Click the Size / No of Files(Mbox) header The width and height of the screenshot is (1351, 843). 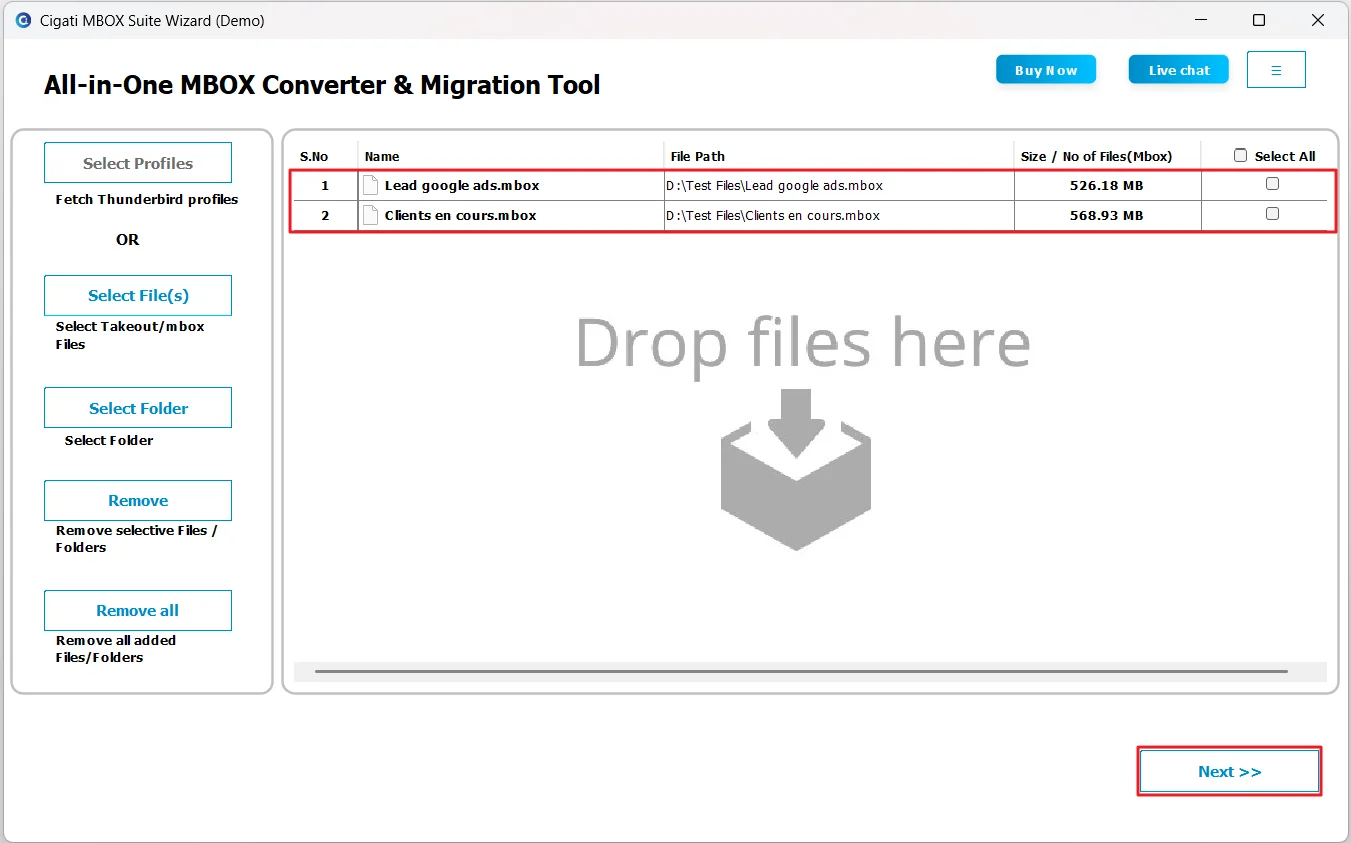click(1096, 156)
